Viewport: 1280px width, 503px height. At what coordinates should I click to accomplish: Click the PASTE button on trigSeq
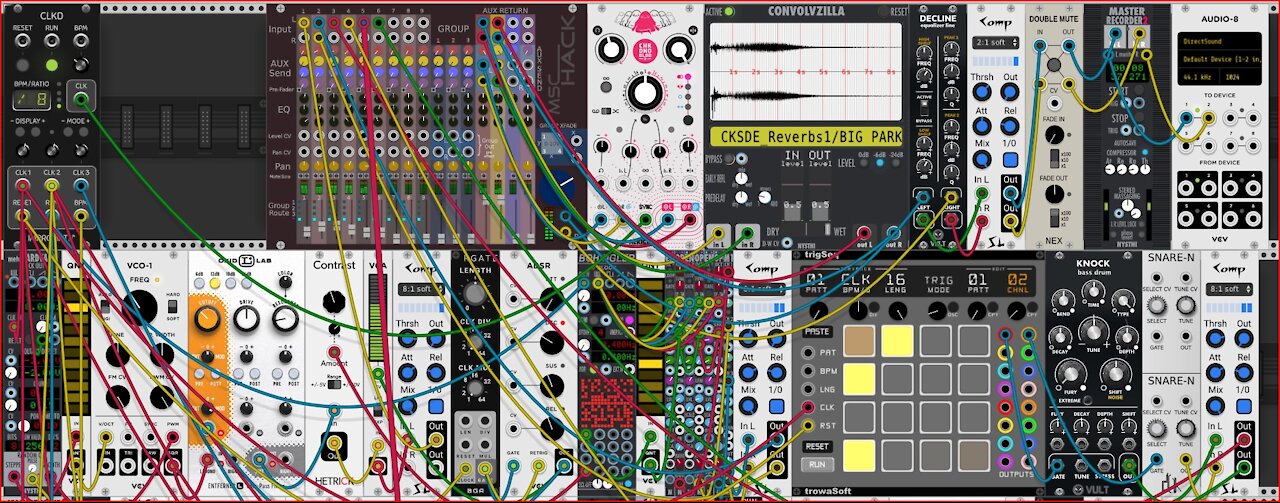[819, 331]
